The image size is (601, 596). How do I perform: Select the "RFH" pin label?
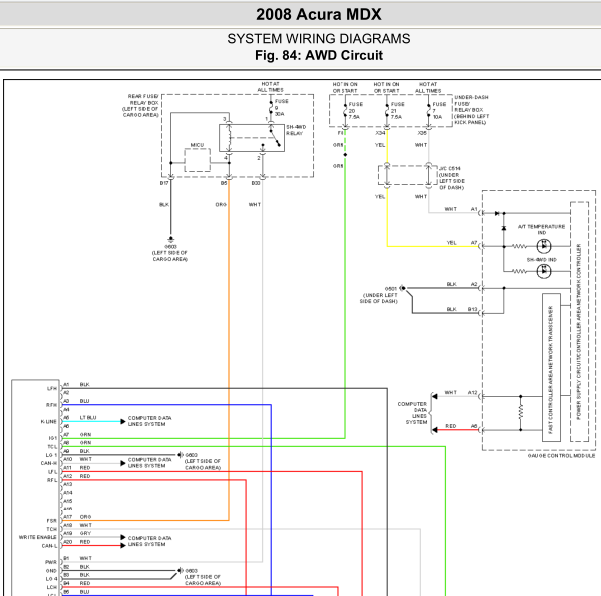(x=51, y=405)
